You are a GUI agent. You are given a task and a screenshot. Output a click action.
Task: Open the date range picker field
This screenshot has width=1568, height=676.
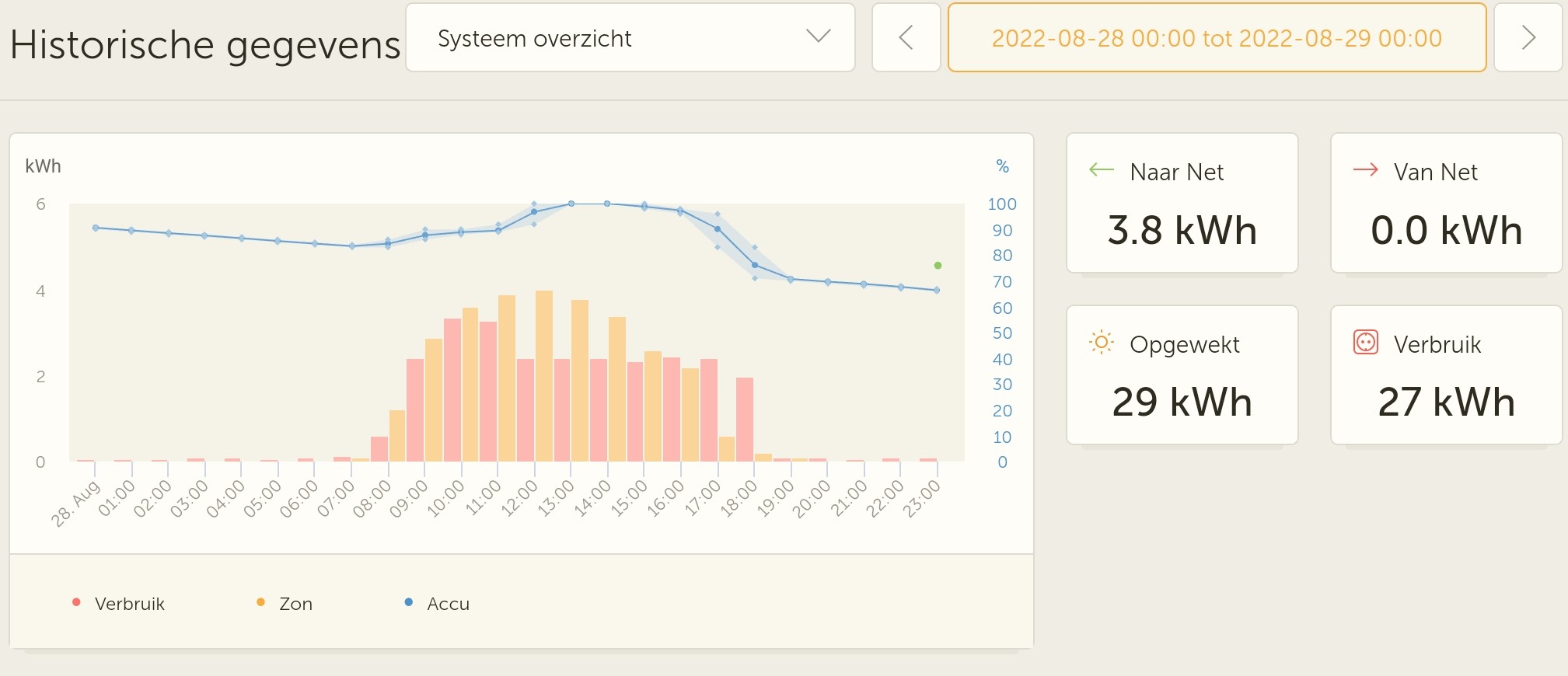click(x=1217, y=38)
